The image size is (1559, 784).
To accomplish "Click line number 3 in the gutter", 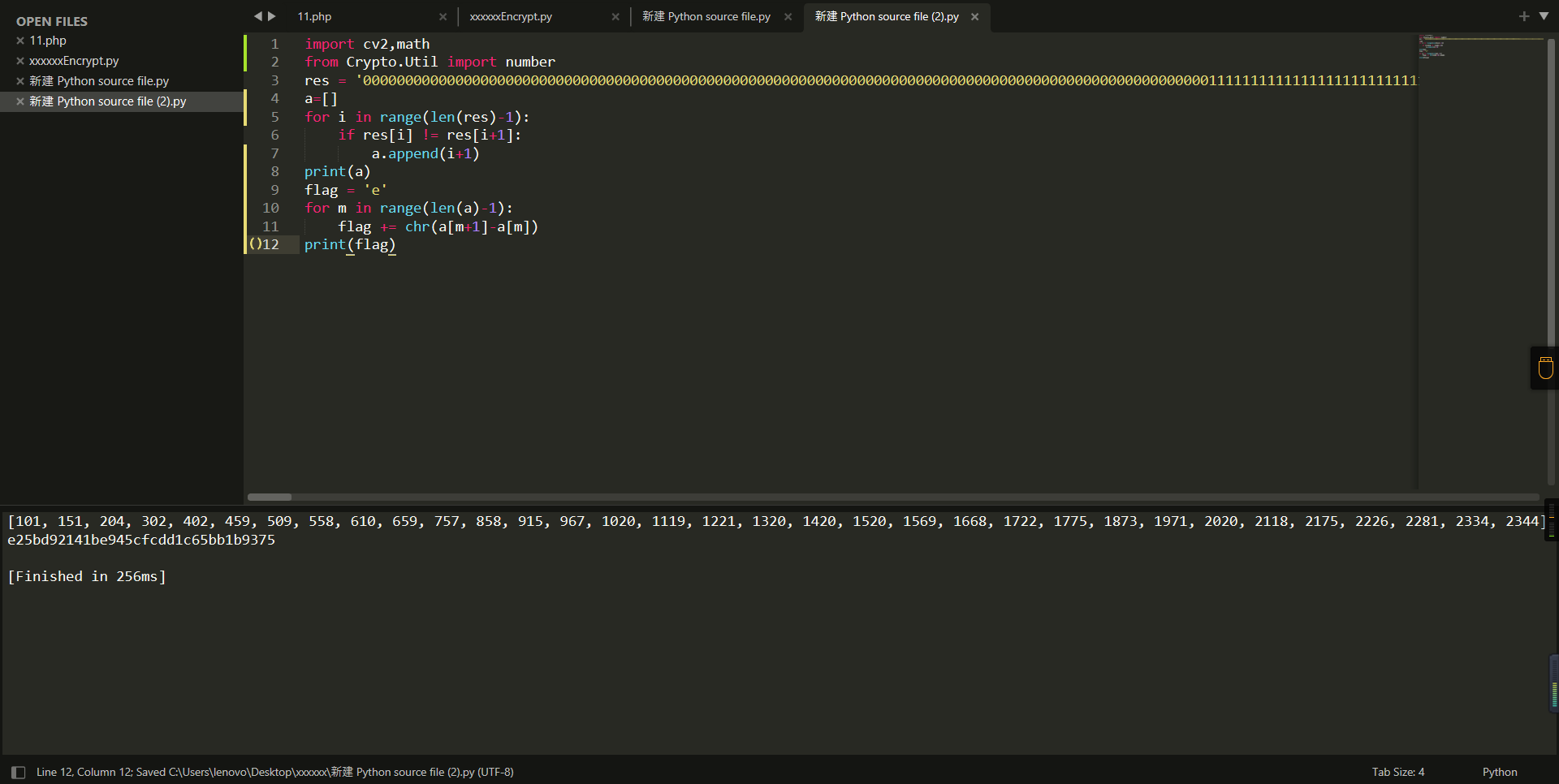I will pos(274,80).
